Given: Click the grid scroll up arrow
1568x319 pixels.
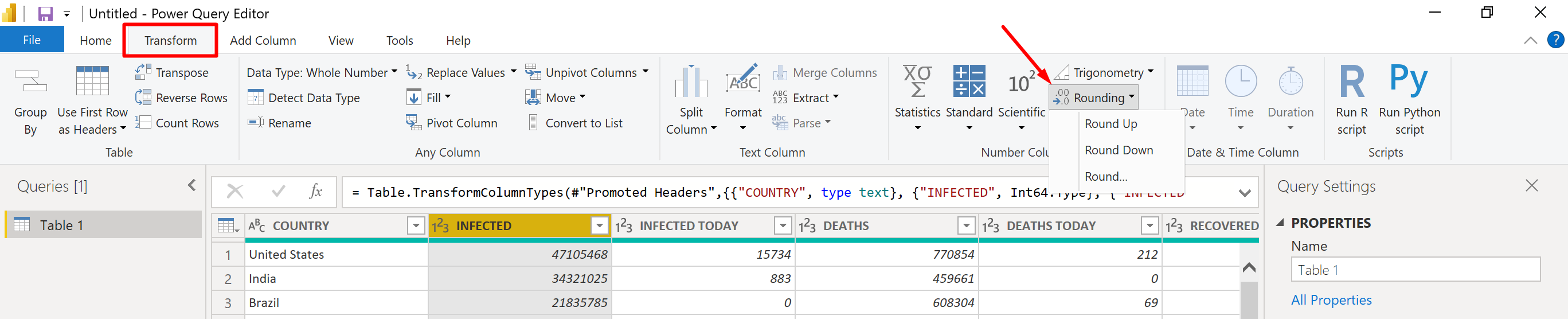Looking at the screenshot, I should [1249, 267].
